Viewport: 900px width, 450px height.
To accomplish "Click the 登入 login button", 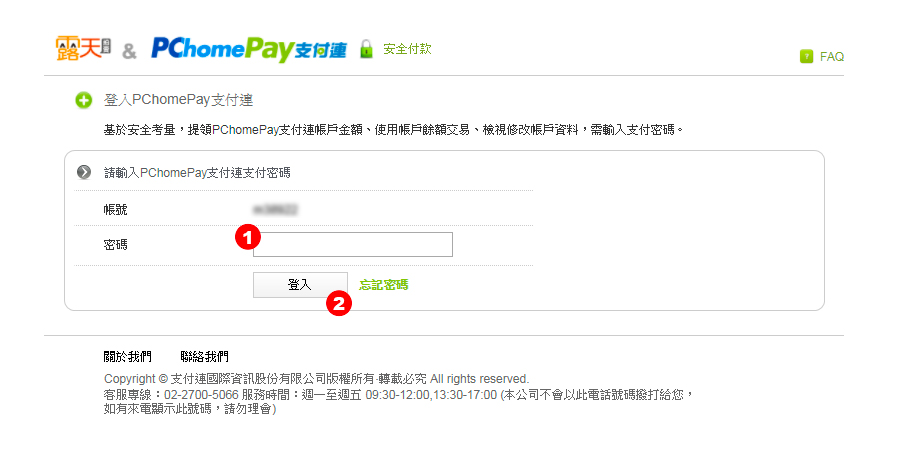I will pos(300,285).
